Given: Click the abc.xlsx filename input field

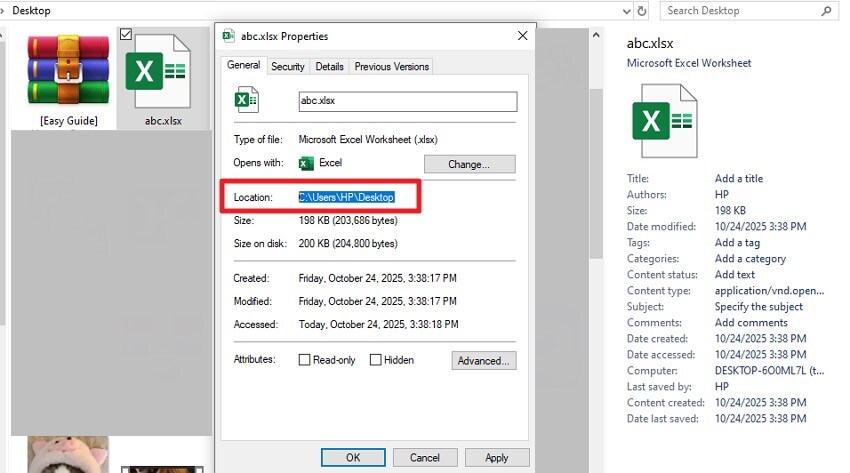Looking at the screenshot, I should point(408,101).
